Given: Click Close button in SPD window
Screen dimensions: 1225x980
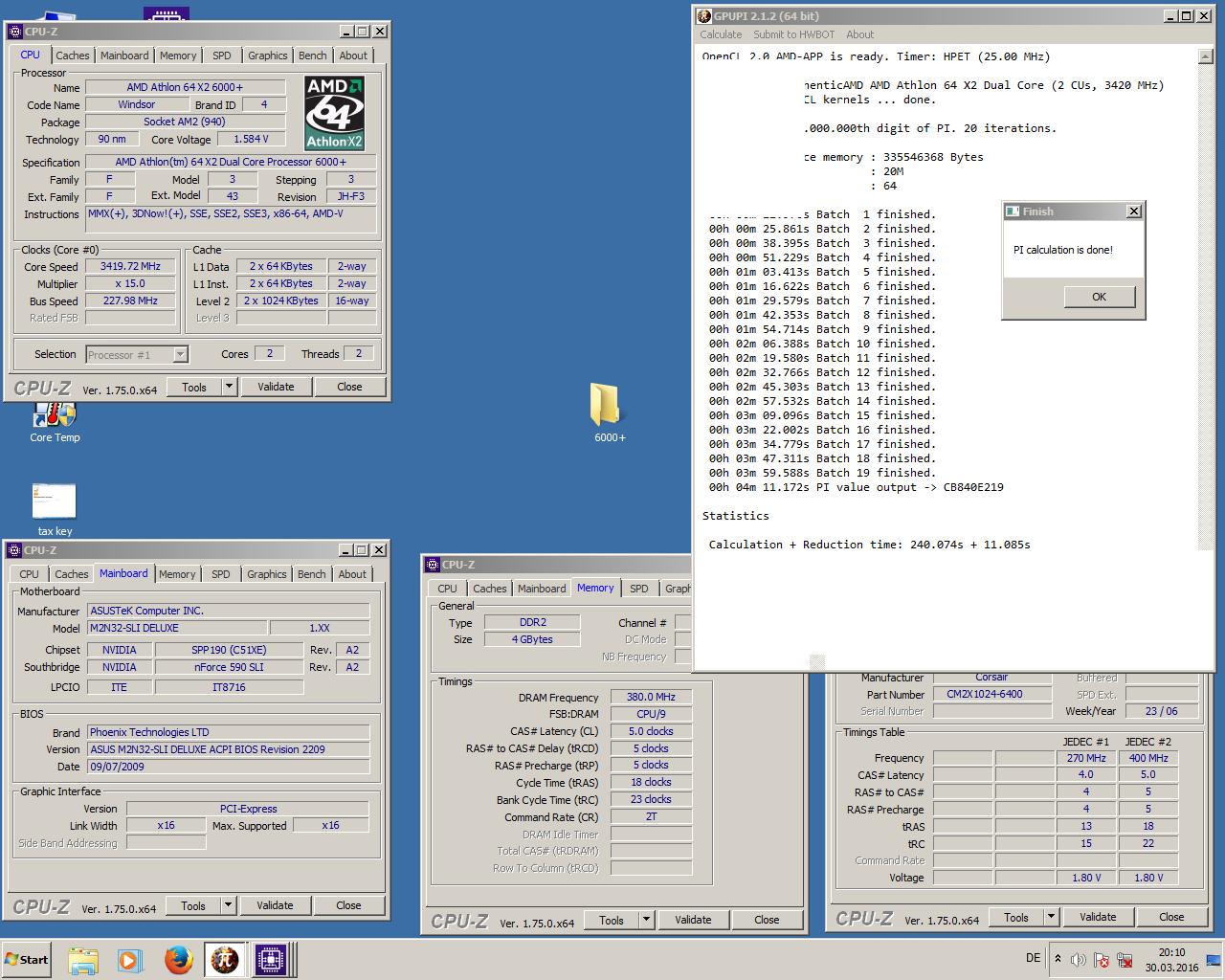Looking at the screenshot, I should click(1171, 917).
